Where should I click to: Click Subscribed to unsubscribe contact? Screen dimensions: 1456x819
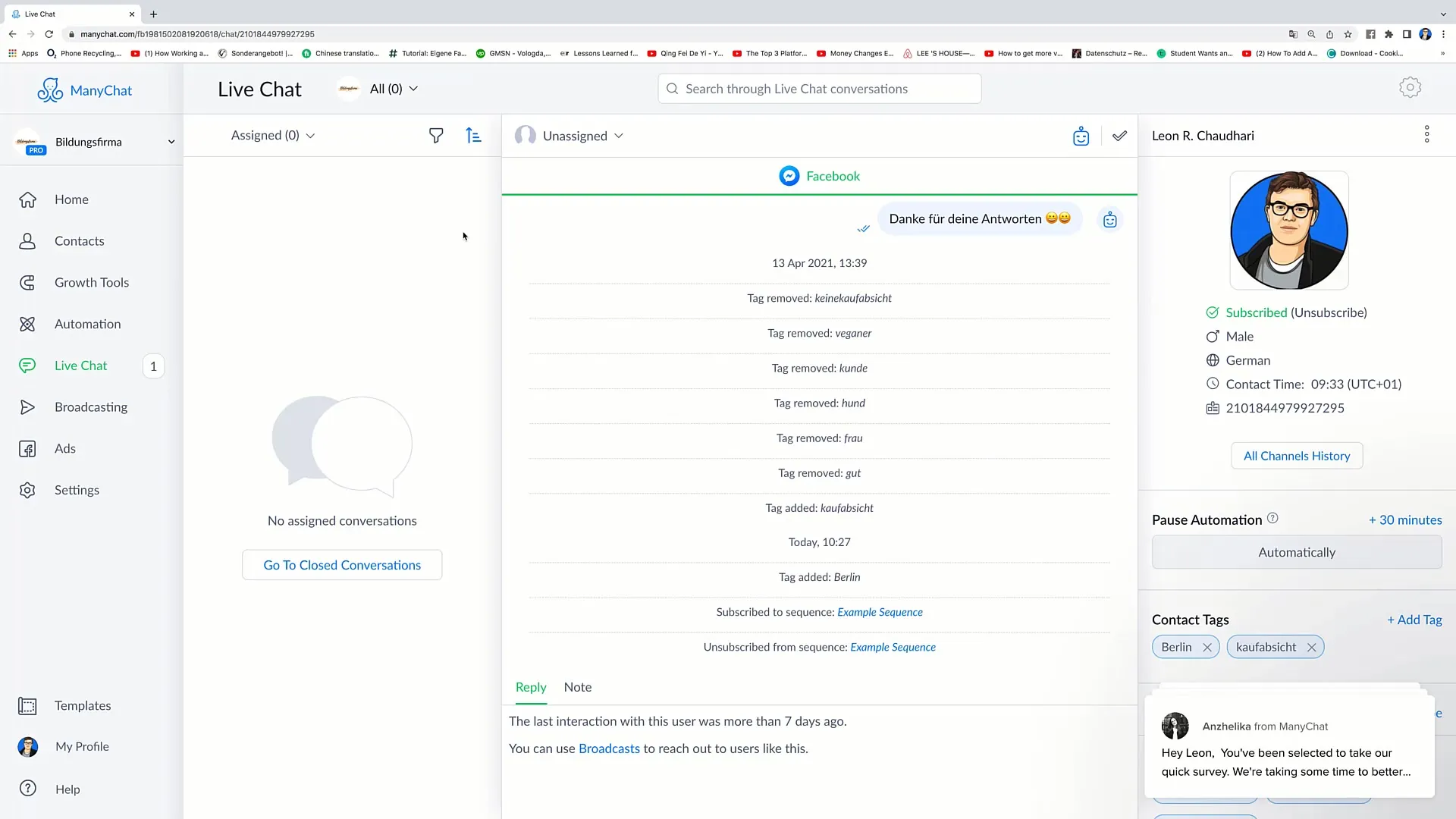[x=1256, y=312]
